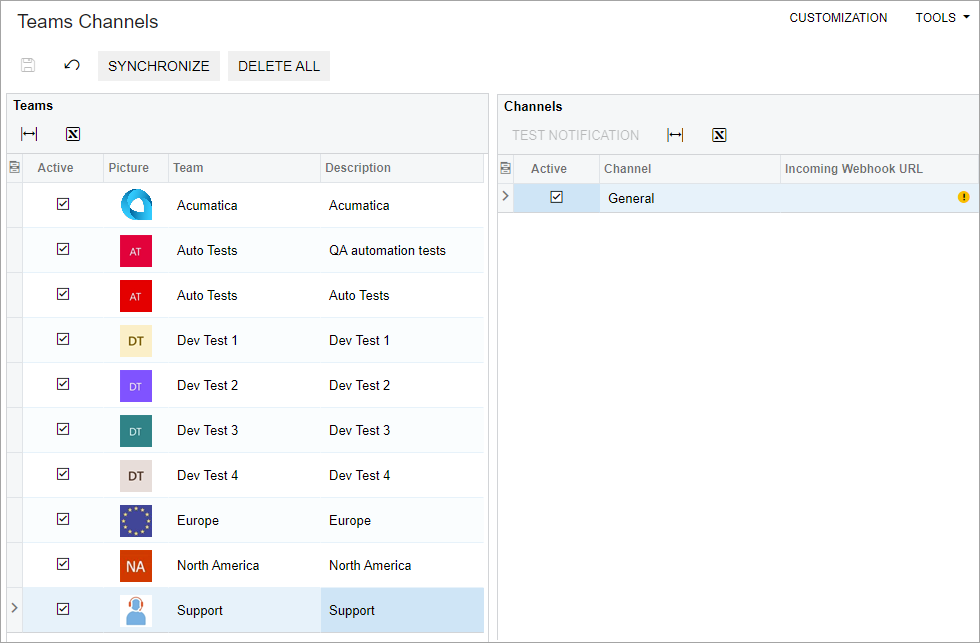The image size is (980, 643).
Task: Uncheck Active for the Acumatica team
Action: pos(63,204)
